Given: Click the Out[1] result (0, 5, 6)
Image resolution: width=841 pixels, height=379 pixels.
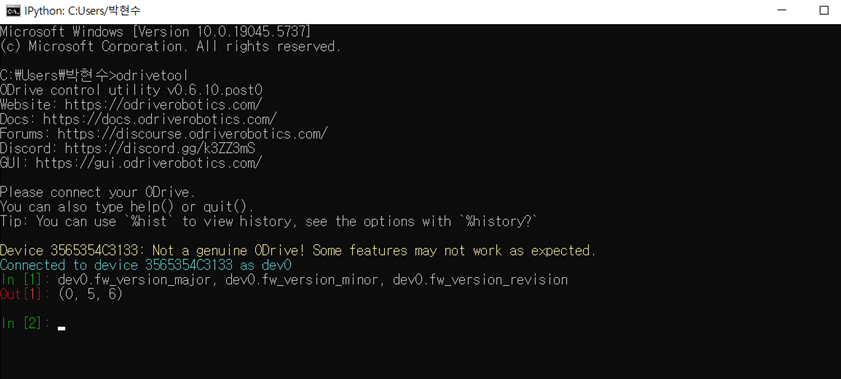Looking at the screenshot, I should pos(91,294).
